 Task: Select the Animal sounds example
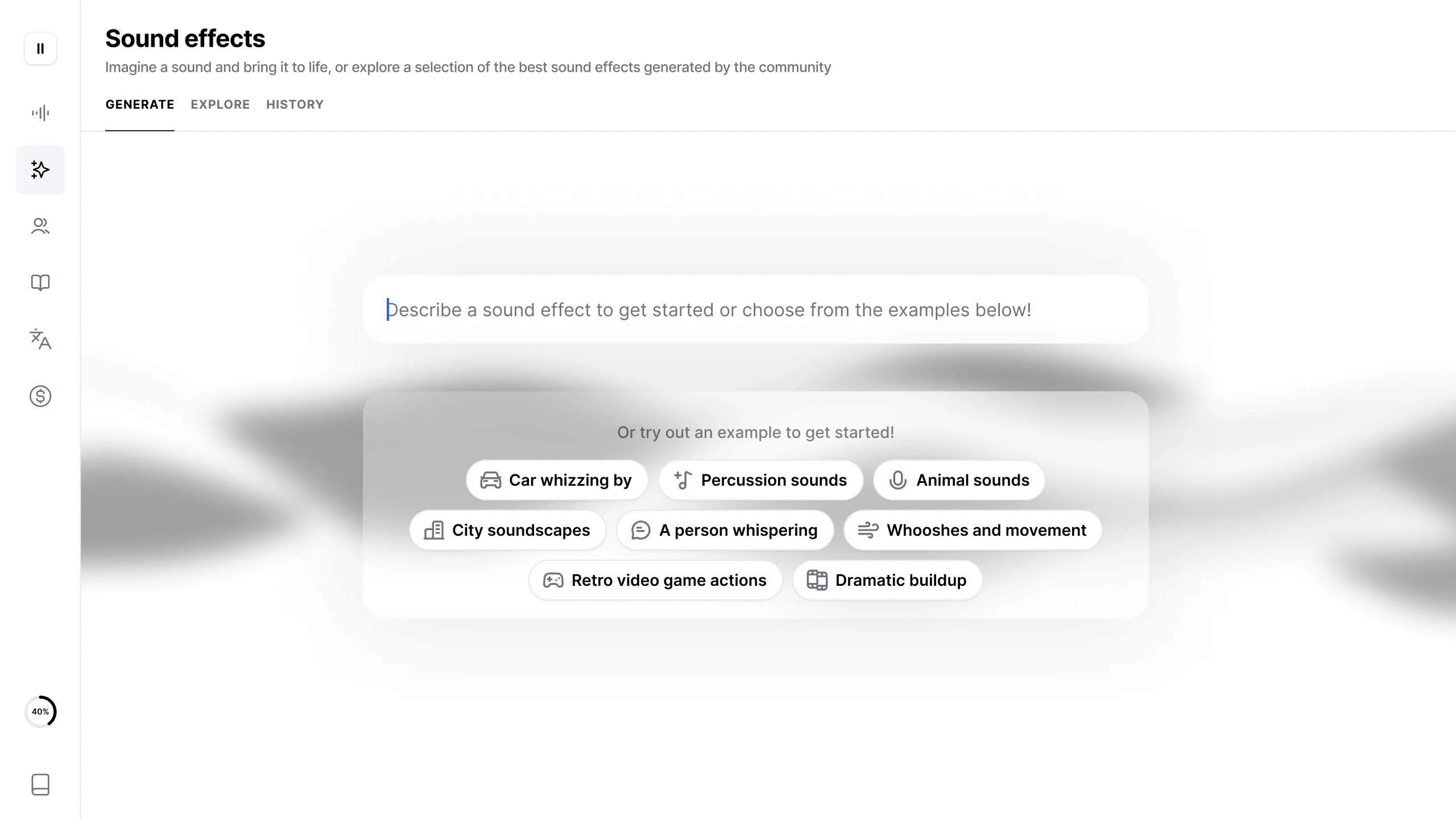(x=959, y=481)
